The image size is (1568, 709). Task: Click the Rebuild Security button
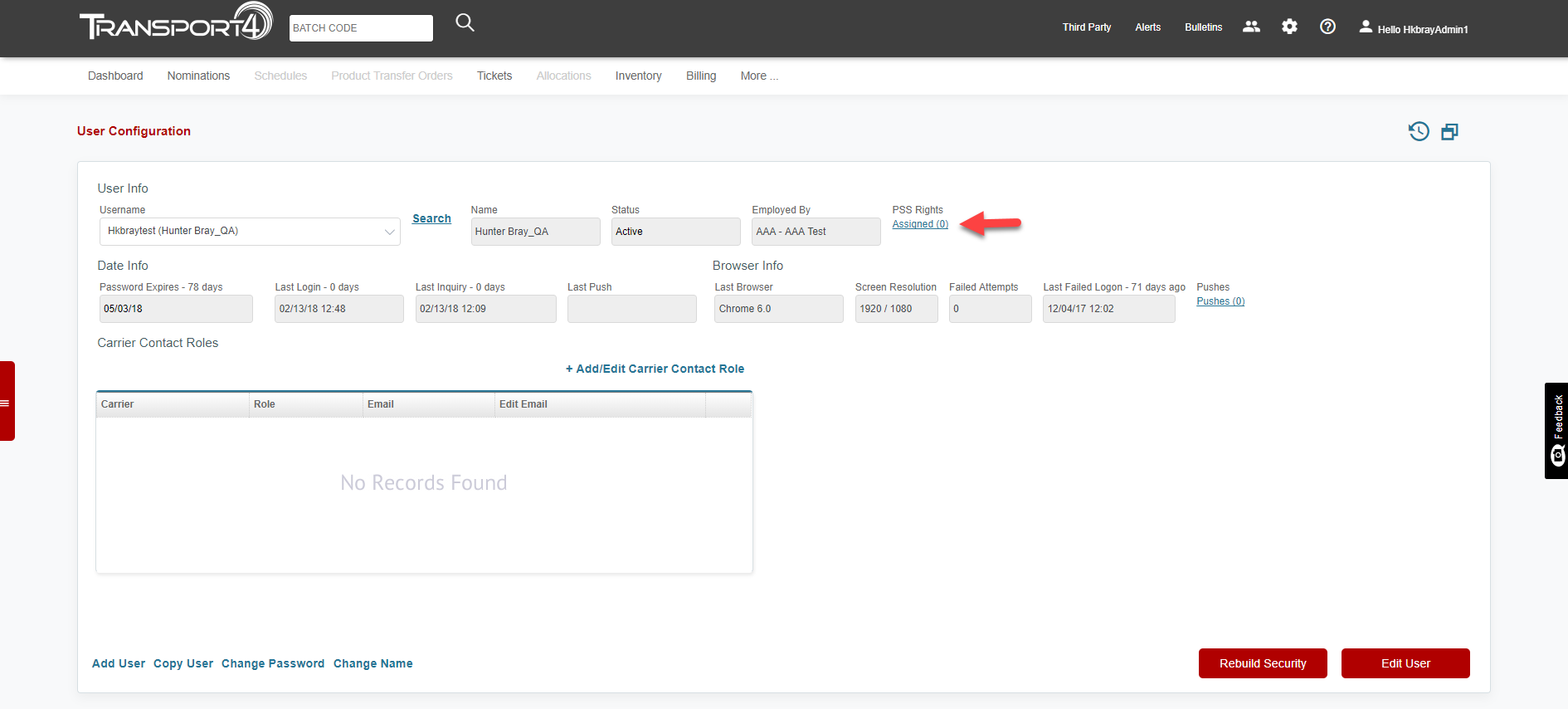coord(1262,663)
